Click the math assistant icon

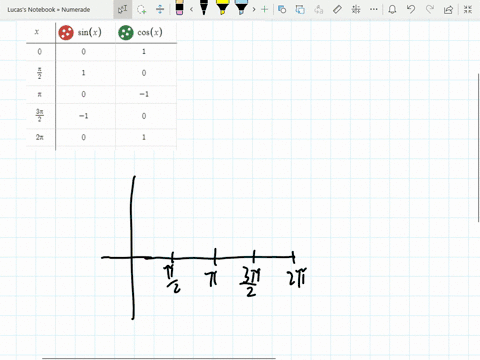coord(356,9)
